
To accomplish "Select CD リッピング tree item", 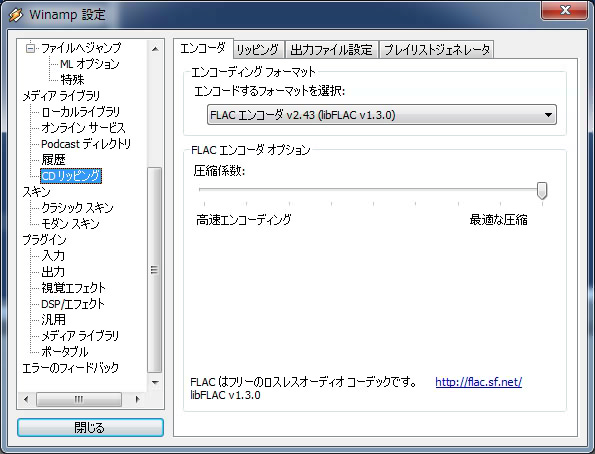I will (x=71, y=176).
